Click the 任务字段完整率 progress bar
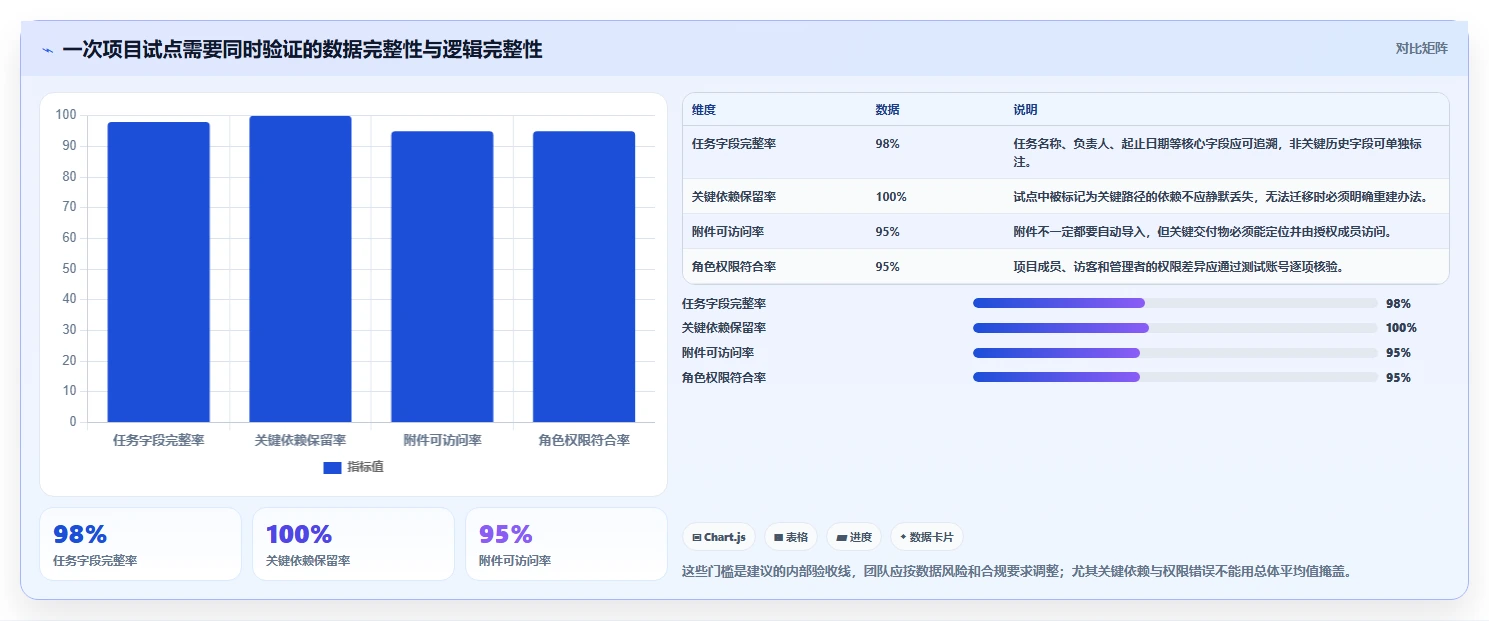 (1175, 303)
